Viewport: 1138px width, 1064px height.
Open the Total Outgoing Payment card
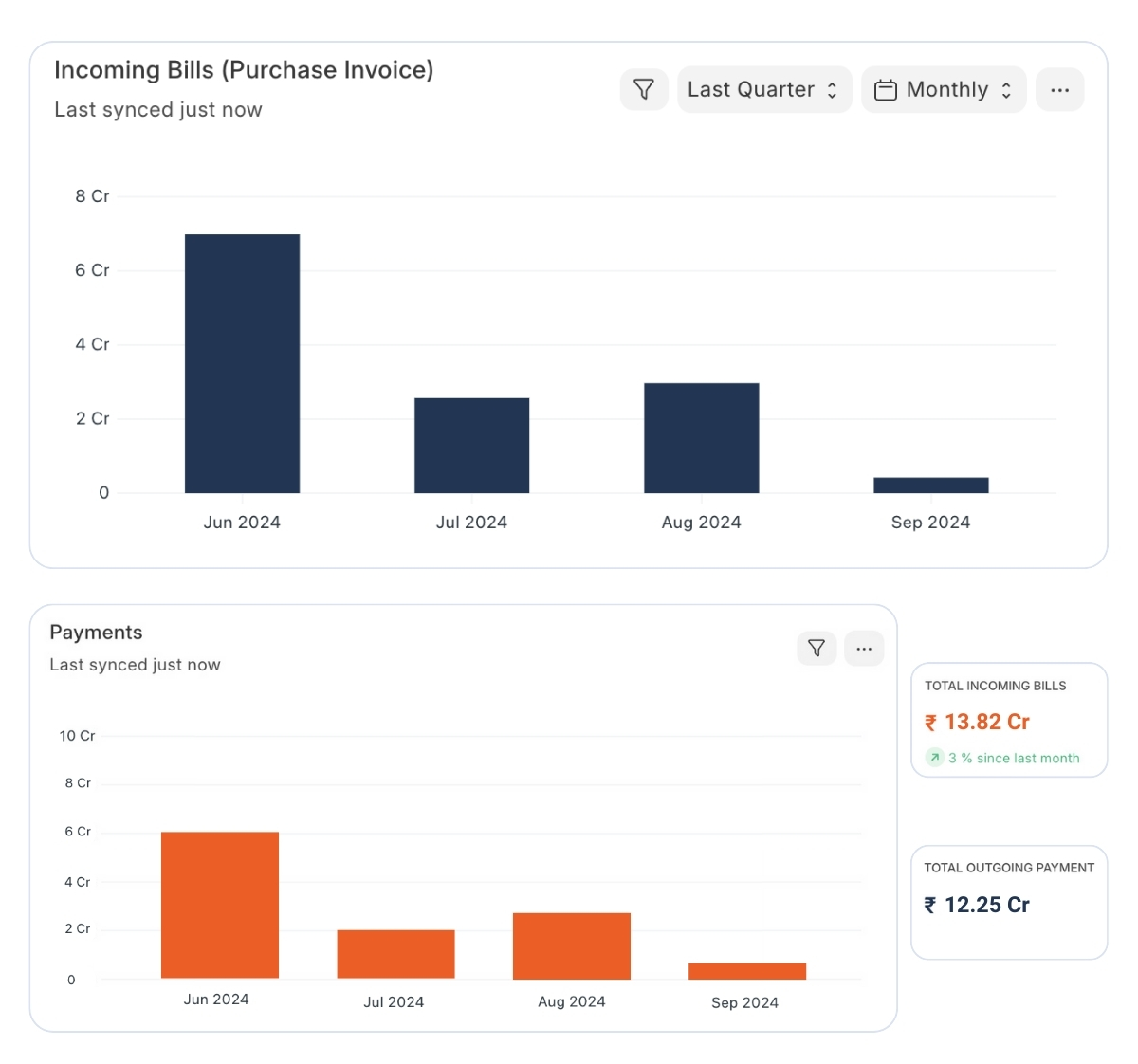coord(1009,902)
